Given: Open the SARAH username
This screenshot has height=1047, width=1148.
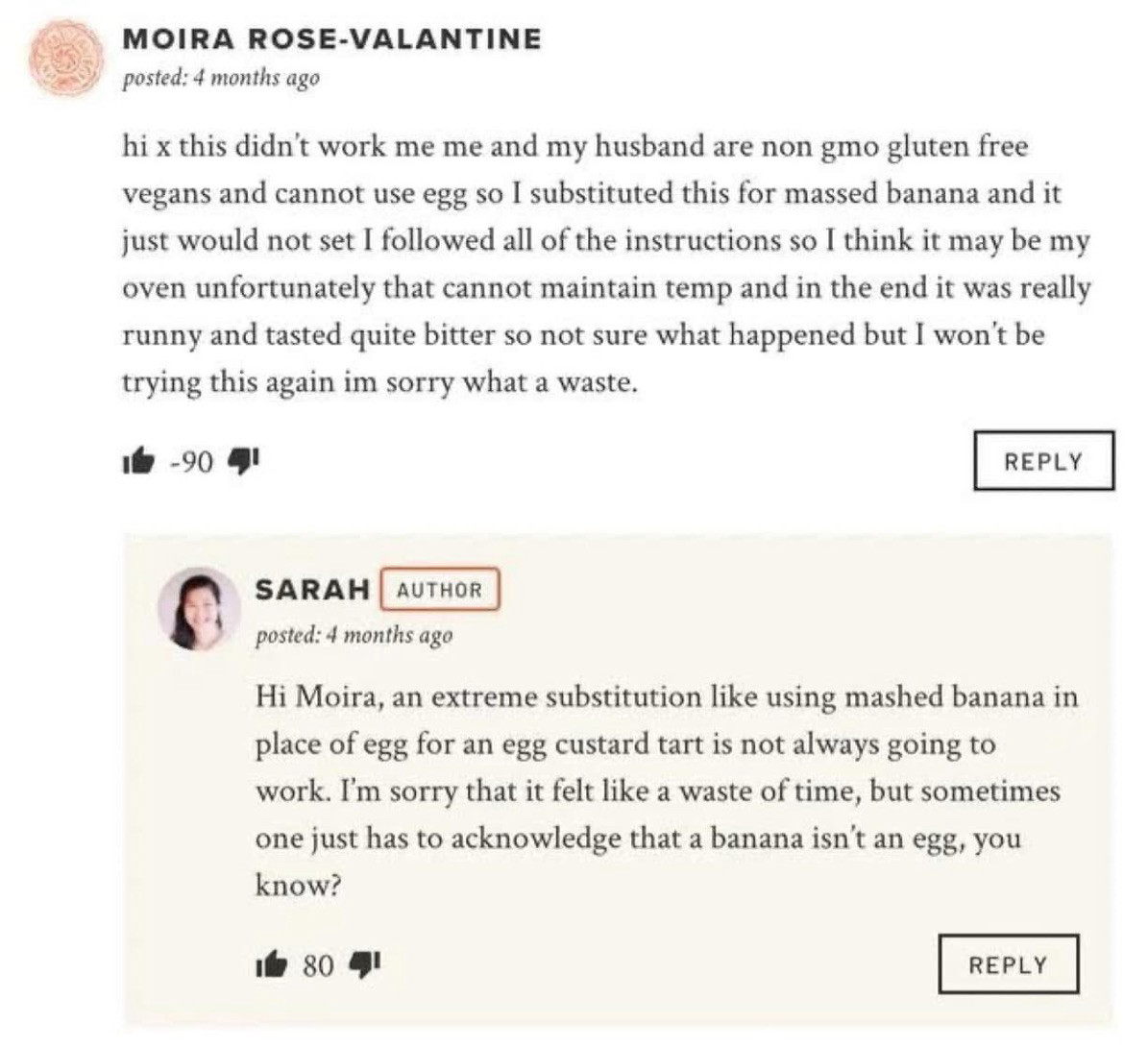Looking at the screenshot, I should pos(312,589).
